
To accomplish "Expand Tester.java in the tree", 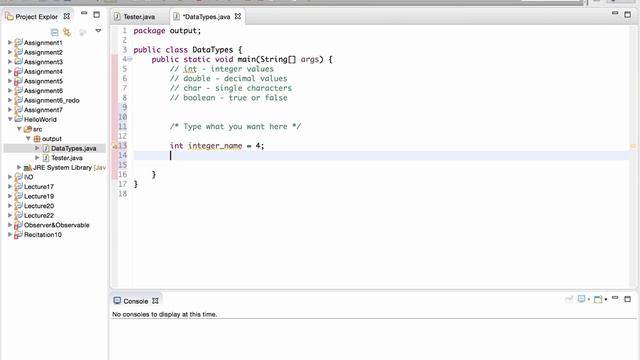I will click(x=37, y=158).
